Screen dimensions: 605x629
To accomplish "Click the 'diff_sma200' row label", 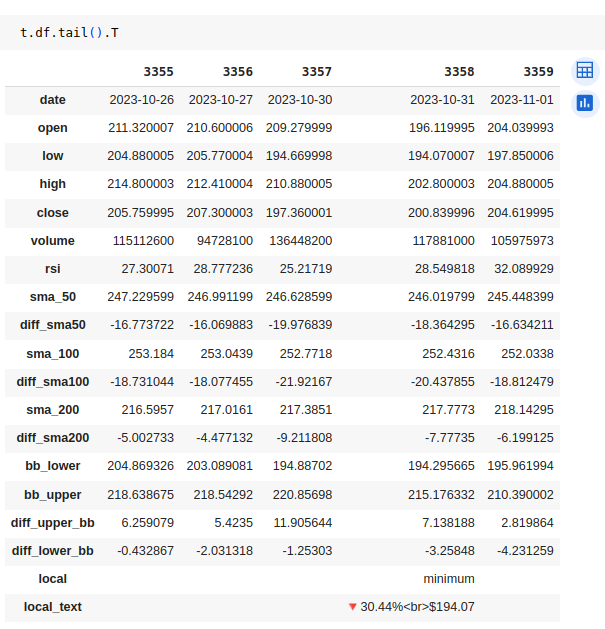I will pyautogui.click(x=53, y=438).
